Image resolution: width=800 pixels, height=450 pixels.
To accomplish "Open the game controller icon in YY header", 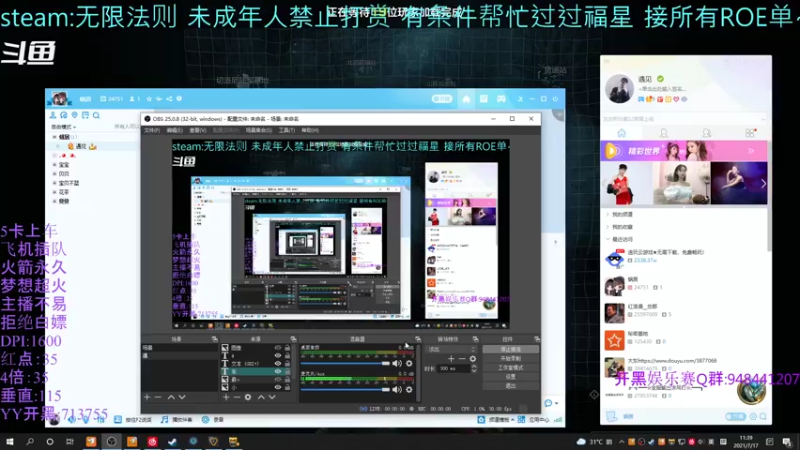I will [501, 99].
